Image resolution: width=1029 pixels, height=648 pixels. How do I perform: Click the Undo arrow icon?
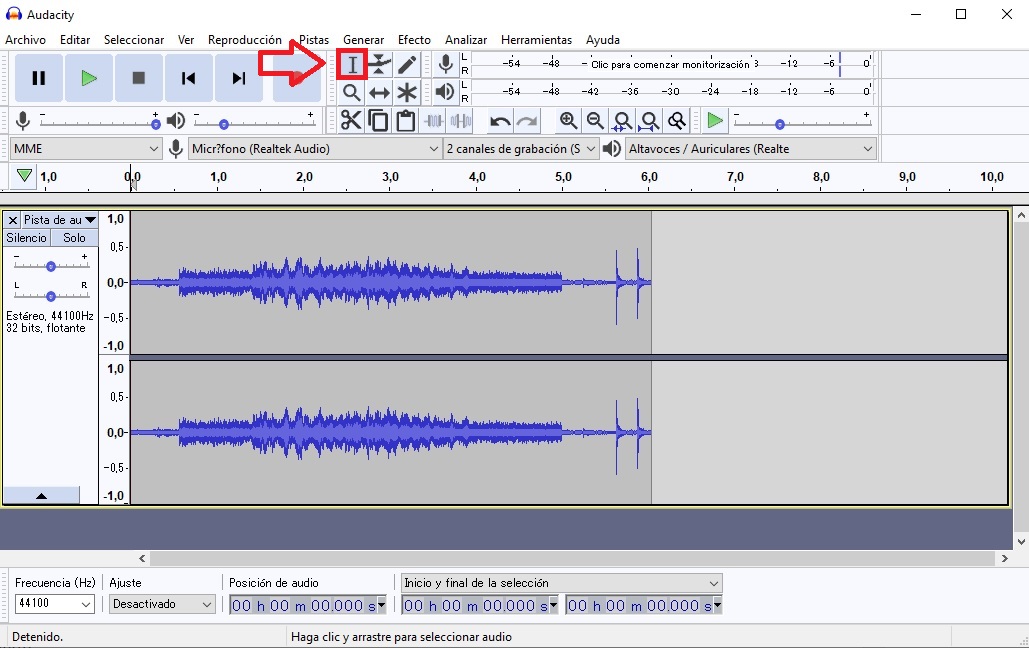(x=499, y=120)
